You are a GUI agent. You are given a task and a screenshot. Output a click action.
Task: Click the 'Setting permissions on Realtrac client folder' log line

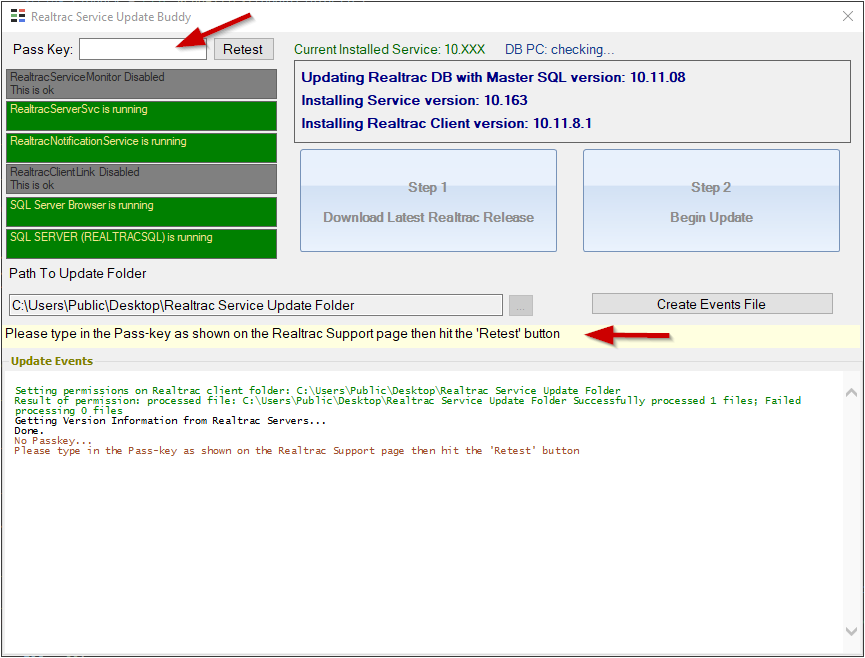(x=317, y=390)
